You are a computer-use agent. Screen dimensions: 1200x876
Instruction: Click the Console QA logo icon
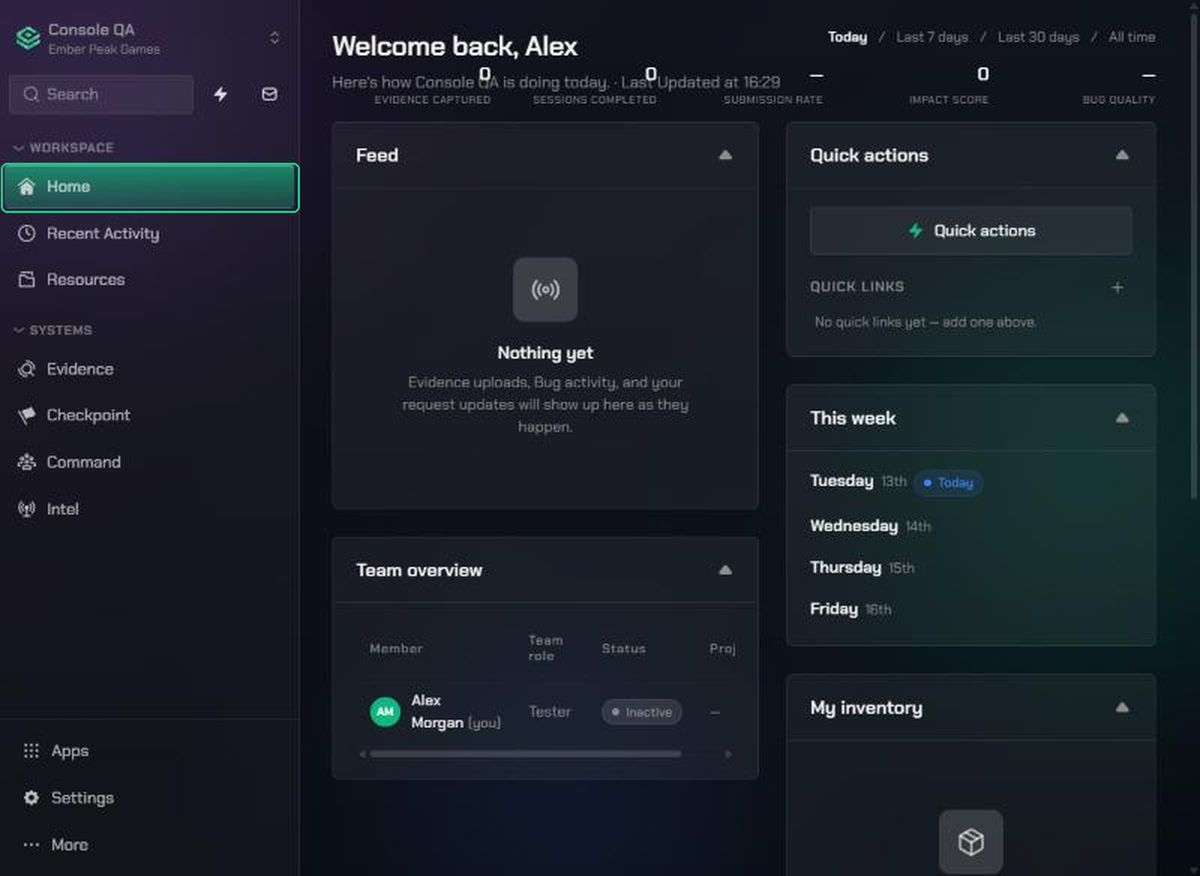(28, 38)
